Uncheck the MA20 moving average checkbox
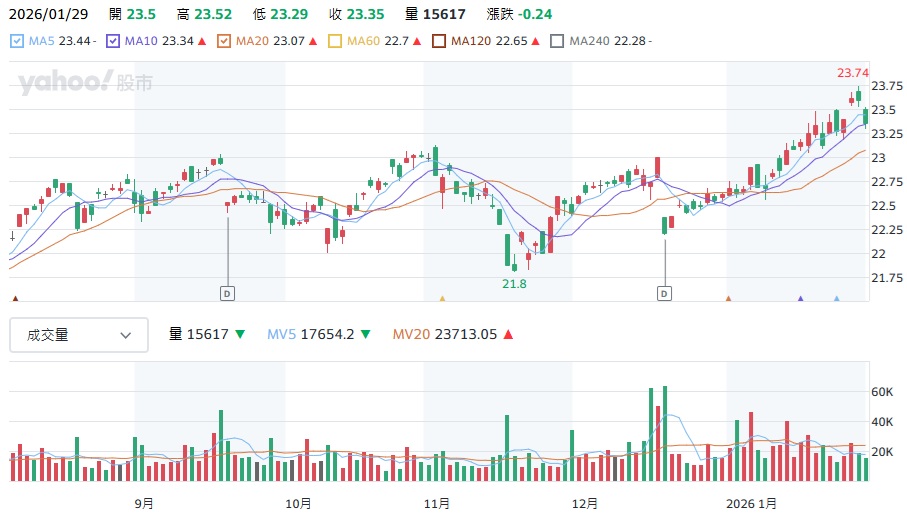The image size is (907, 515). click(224, 41)
